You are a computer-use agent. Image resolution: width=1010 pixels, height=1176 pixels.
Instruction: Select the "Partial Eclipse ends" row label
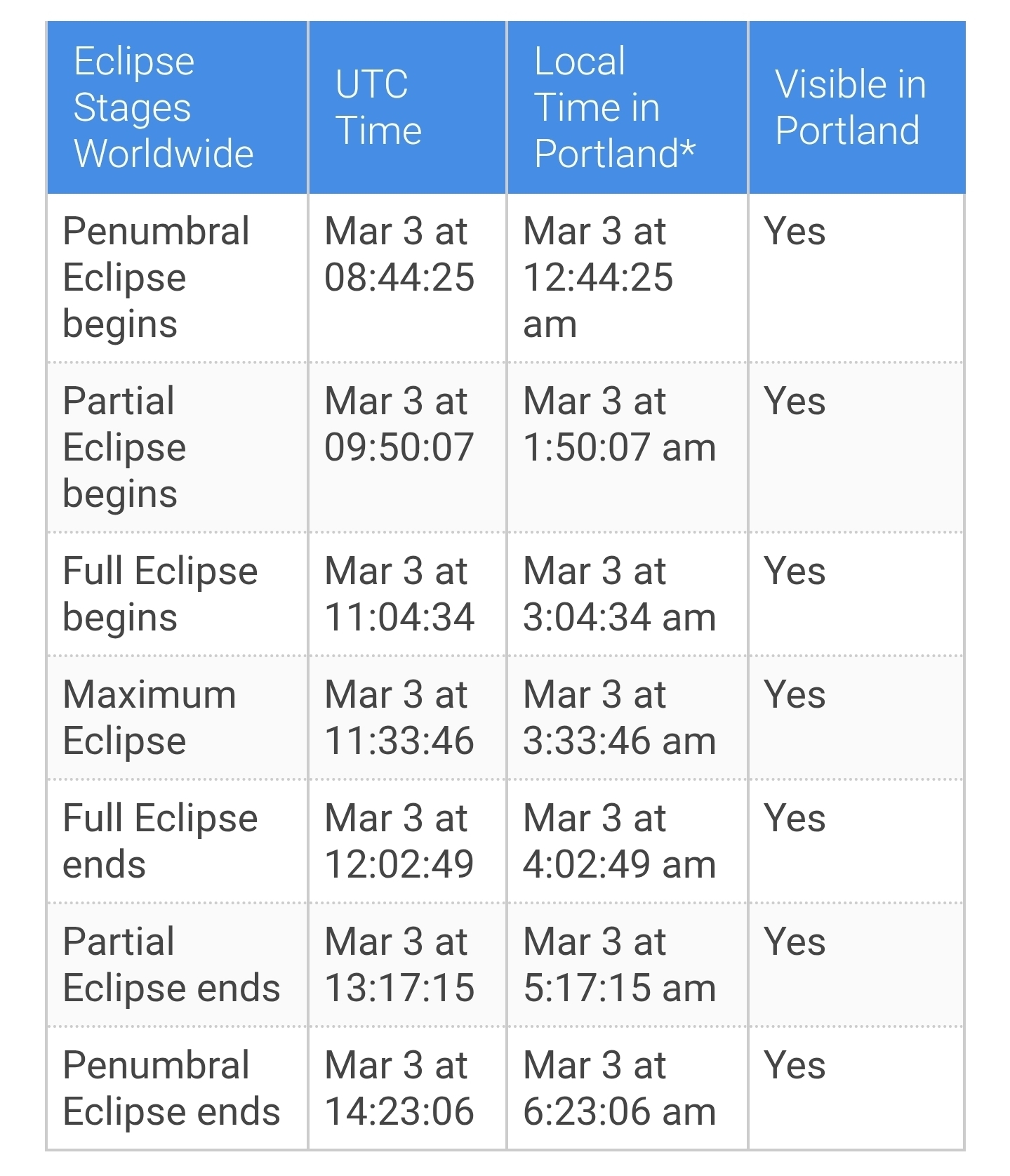171,965
